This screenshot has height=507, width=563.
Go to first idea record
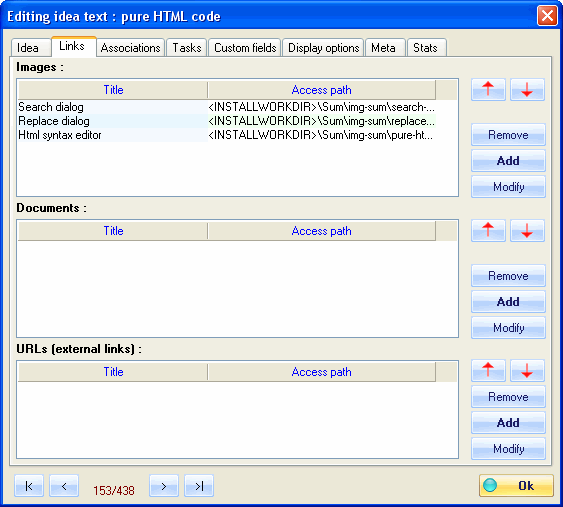[x=29, y=486]
